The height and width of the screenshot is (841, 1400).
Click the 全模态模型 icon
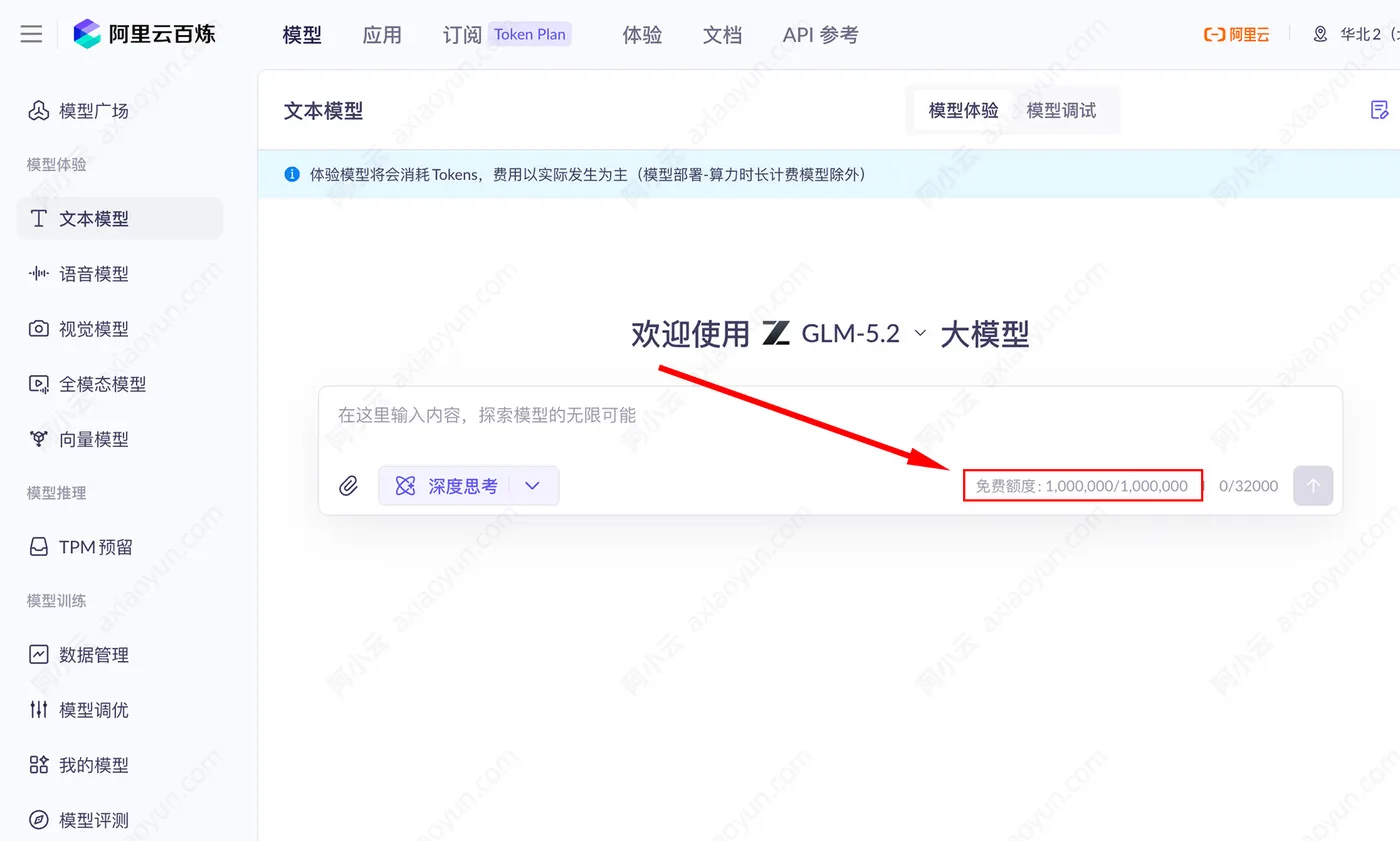tap(38, 383)
